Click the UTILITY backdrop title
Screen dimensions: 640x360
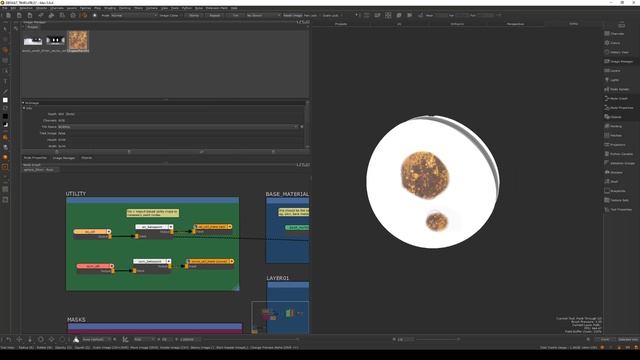click(76, 194)
